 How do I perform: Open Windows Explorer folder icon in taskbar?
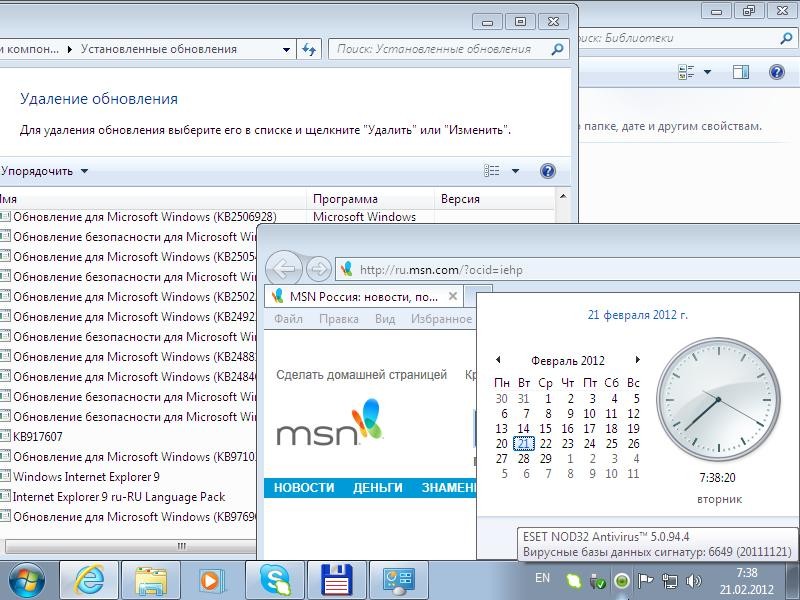point(151,581)
